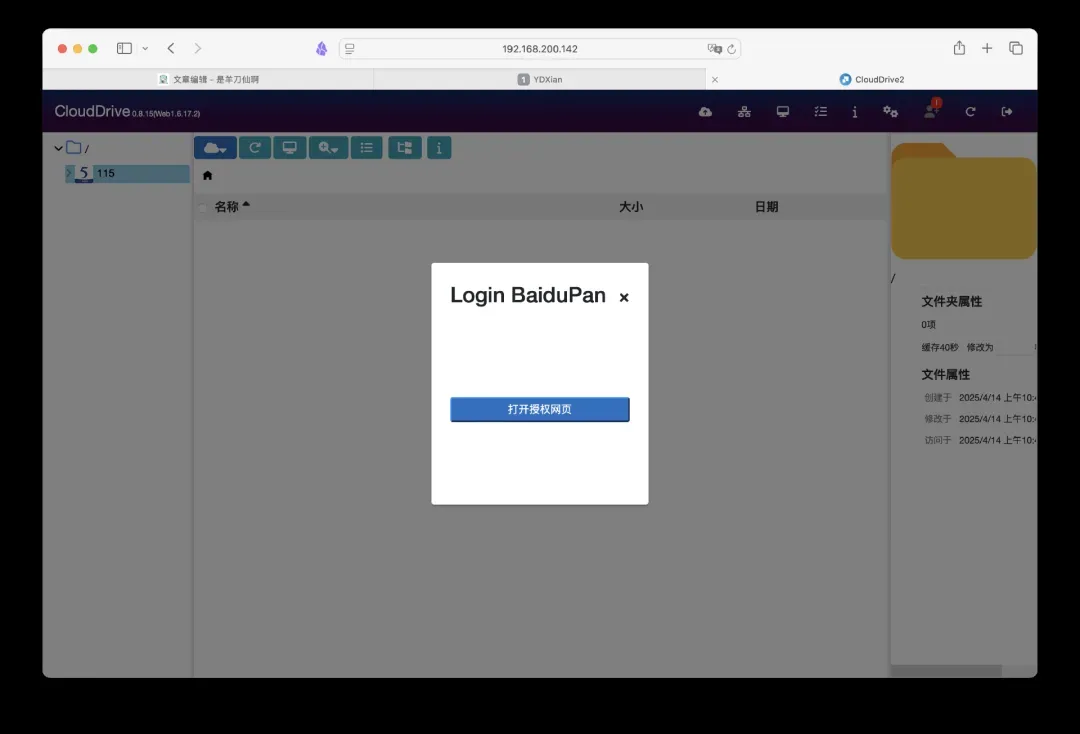Click the large folder thumbnail in info panel
This screenshot has height=734, width=1080.
coord(964,201)
